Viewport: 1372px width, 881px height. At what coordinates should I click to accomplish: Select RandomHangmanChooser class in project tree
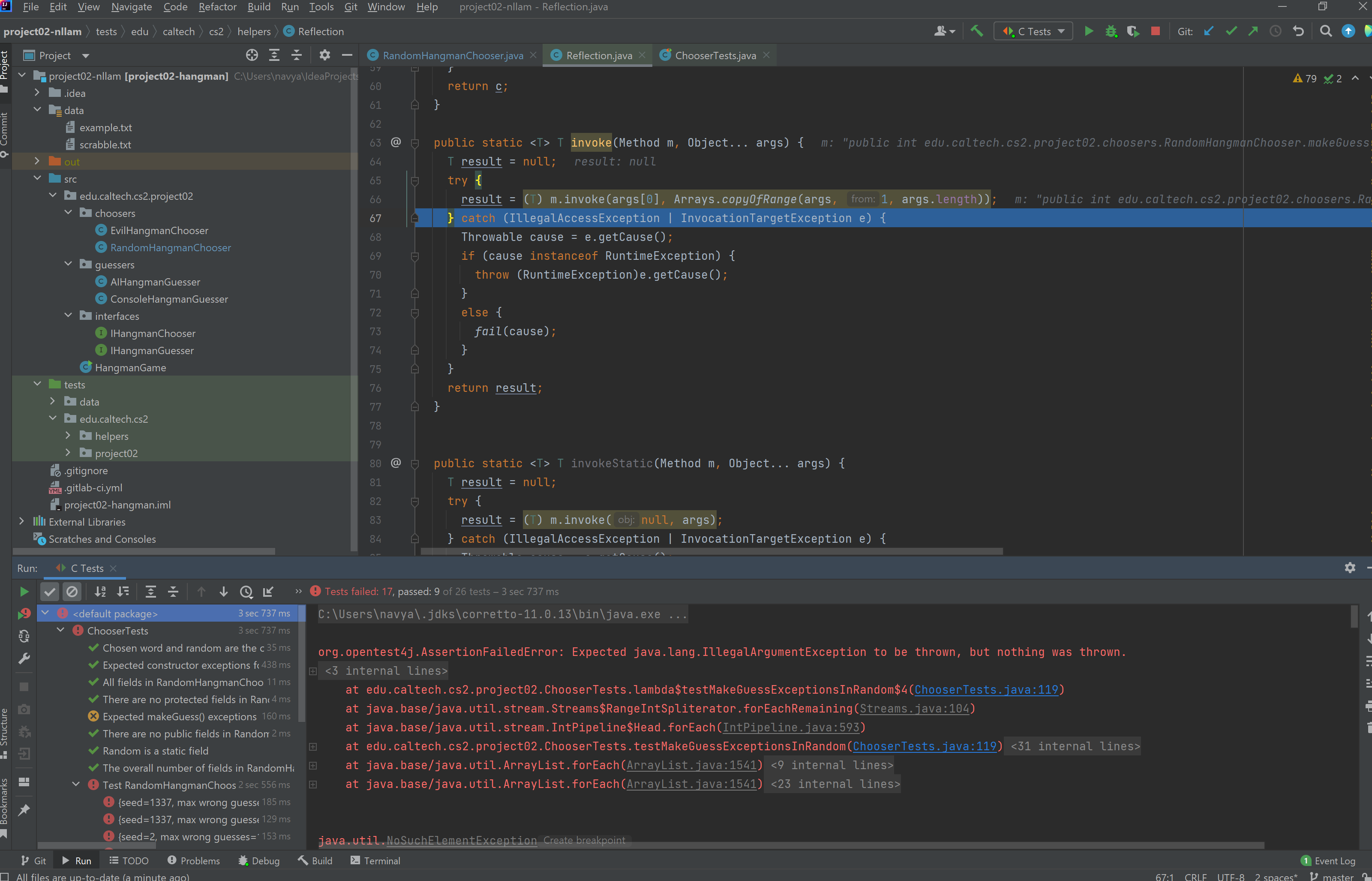(x=171, y=248)
